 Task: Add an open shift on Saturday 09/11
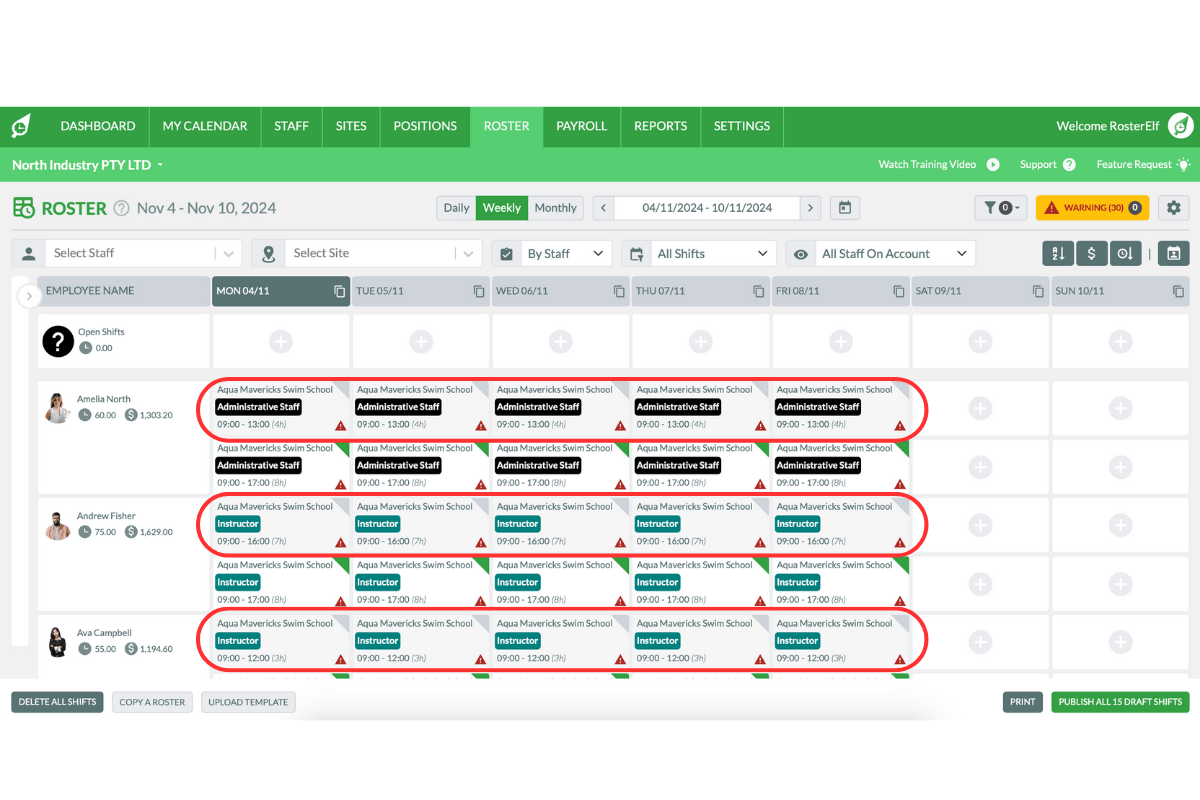click(x=981, y=342)
